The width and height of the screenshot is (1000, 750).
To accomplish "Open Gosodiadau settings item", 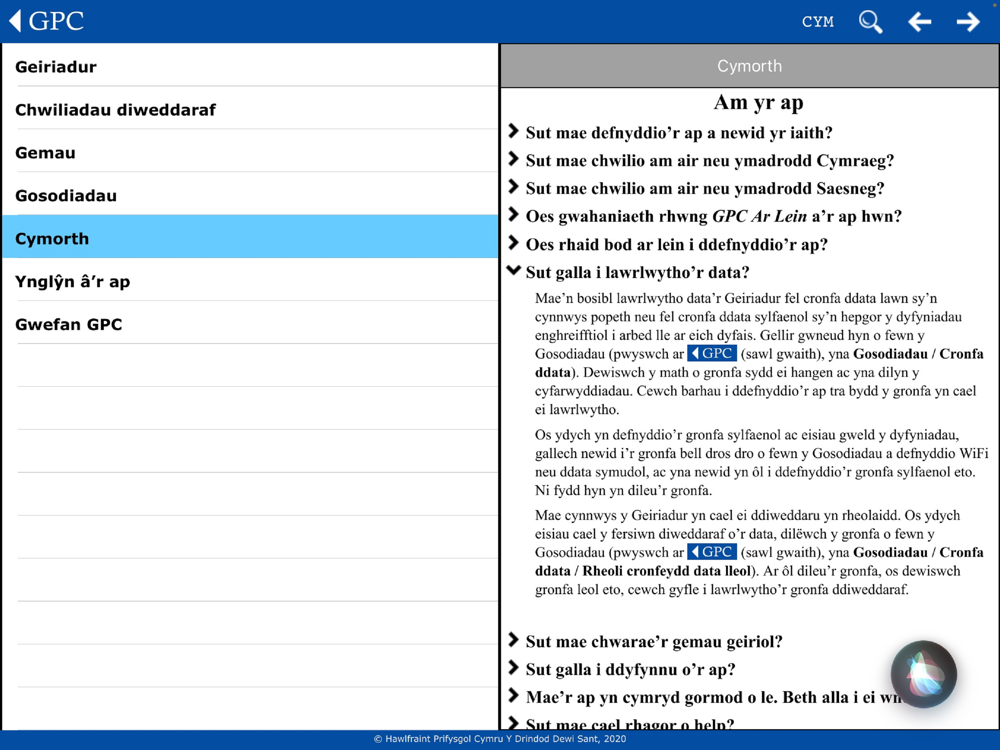I will click(x=250, y=195).
